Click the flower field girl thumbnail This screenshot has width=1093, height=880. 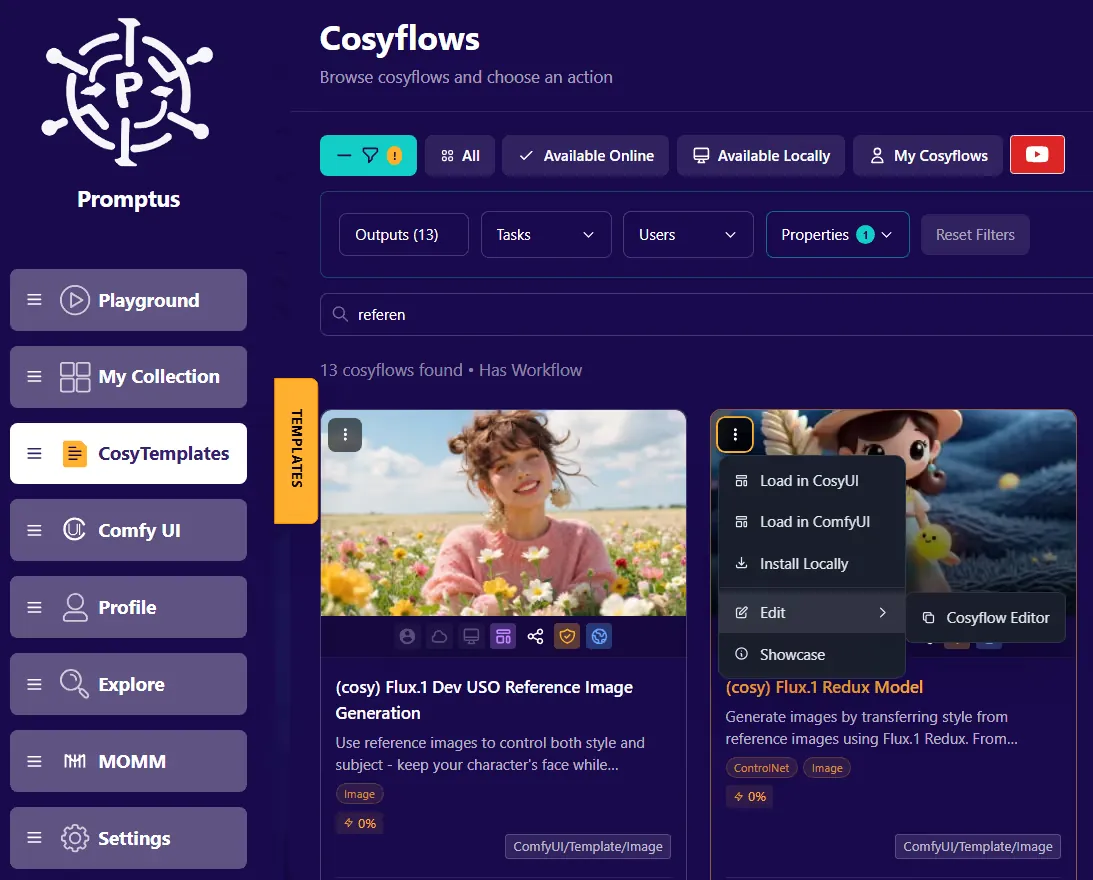click(x=503, y=513)
